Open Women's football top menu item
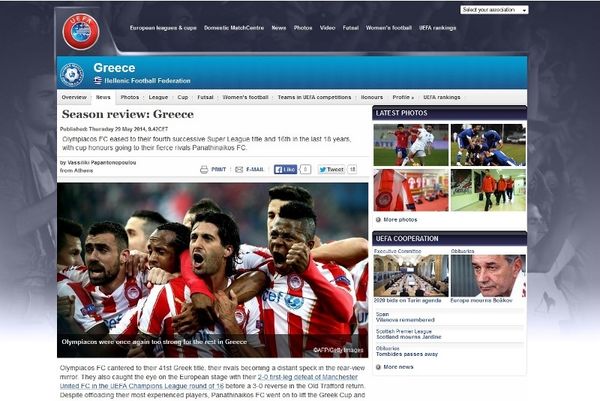This screenshot has height=401, width=600. [388, 28]
